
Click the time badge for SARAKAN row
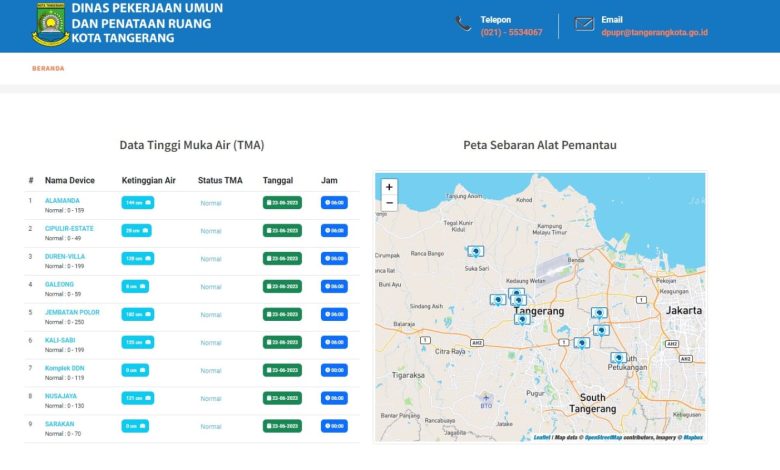(334, 426)
